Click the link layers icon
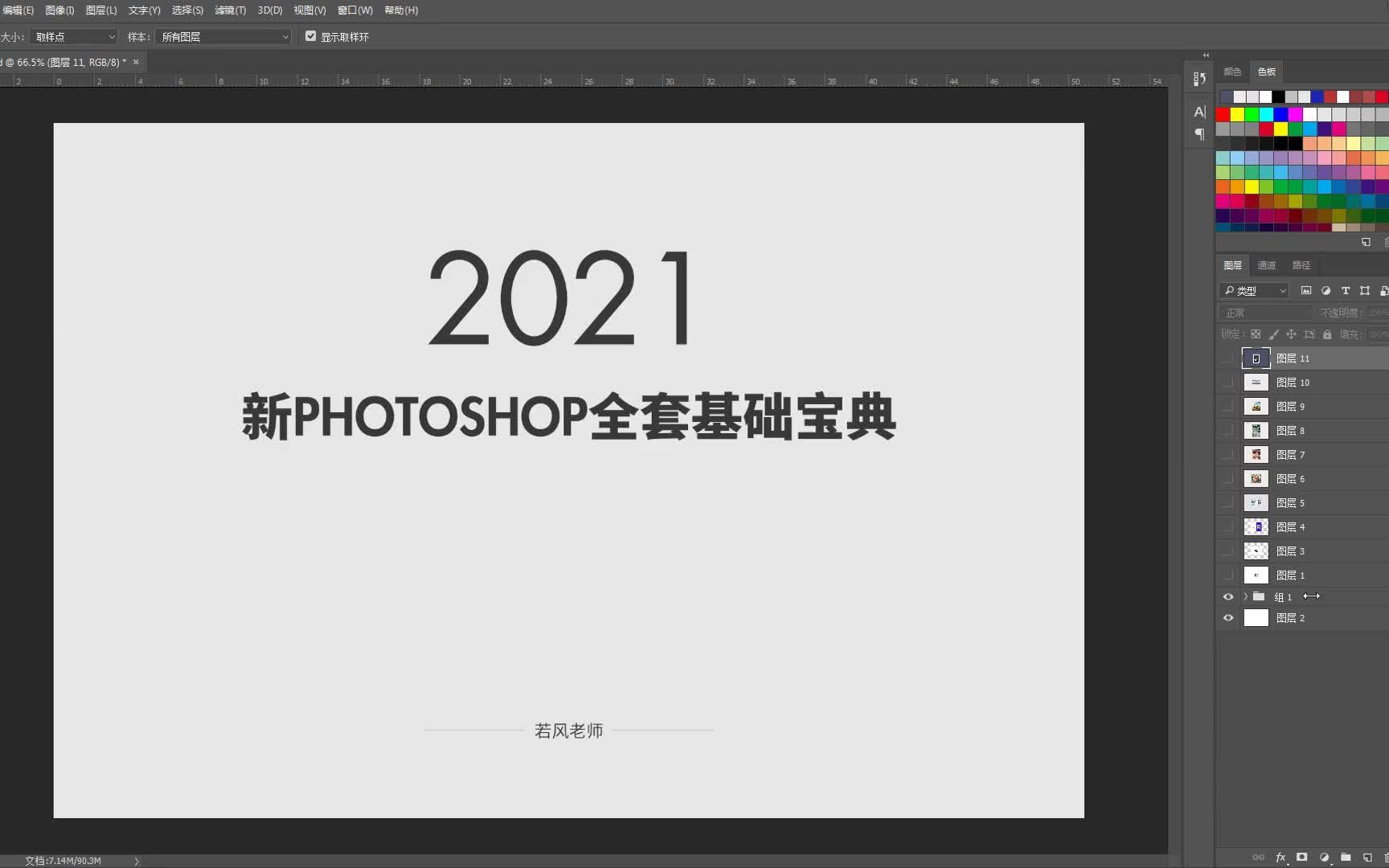This screenshot has height=868, width=1389. pos(1259,858)
